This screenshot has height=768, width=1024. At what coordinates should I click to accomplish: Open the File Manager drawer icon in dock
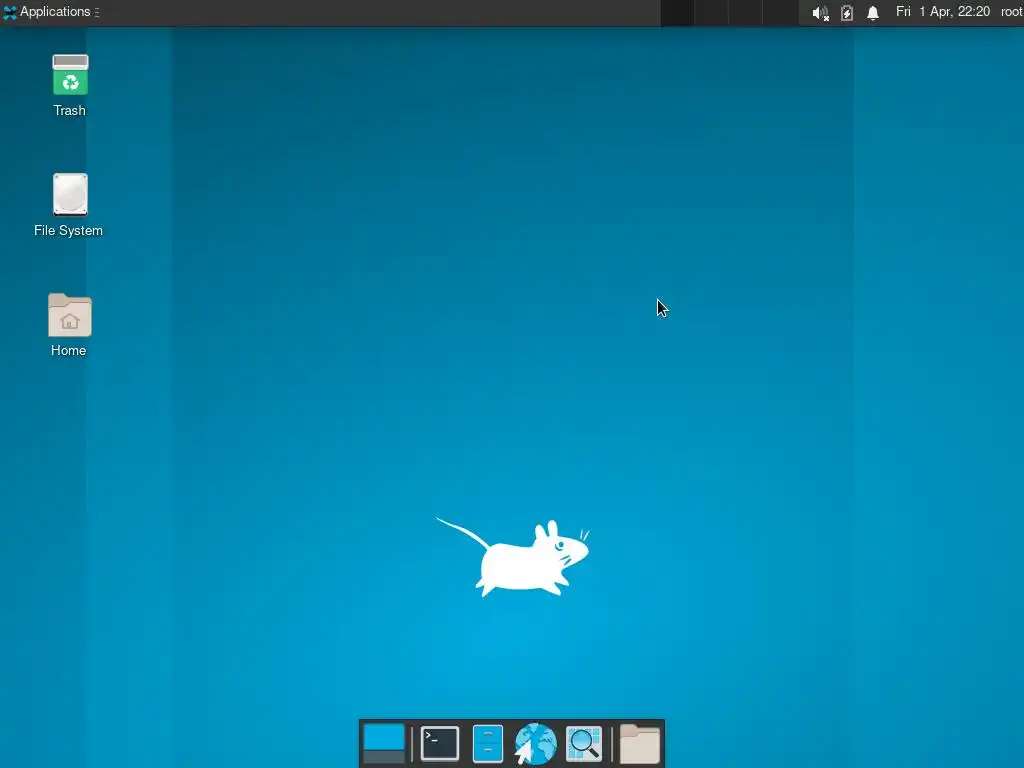pos(487,743)
